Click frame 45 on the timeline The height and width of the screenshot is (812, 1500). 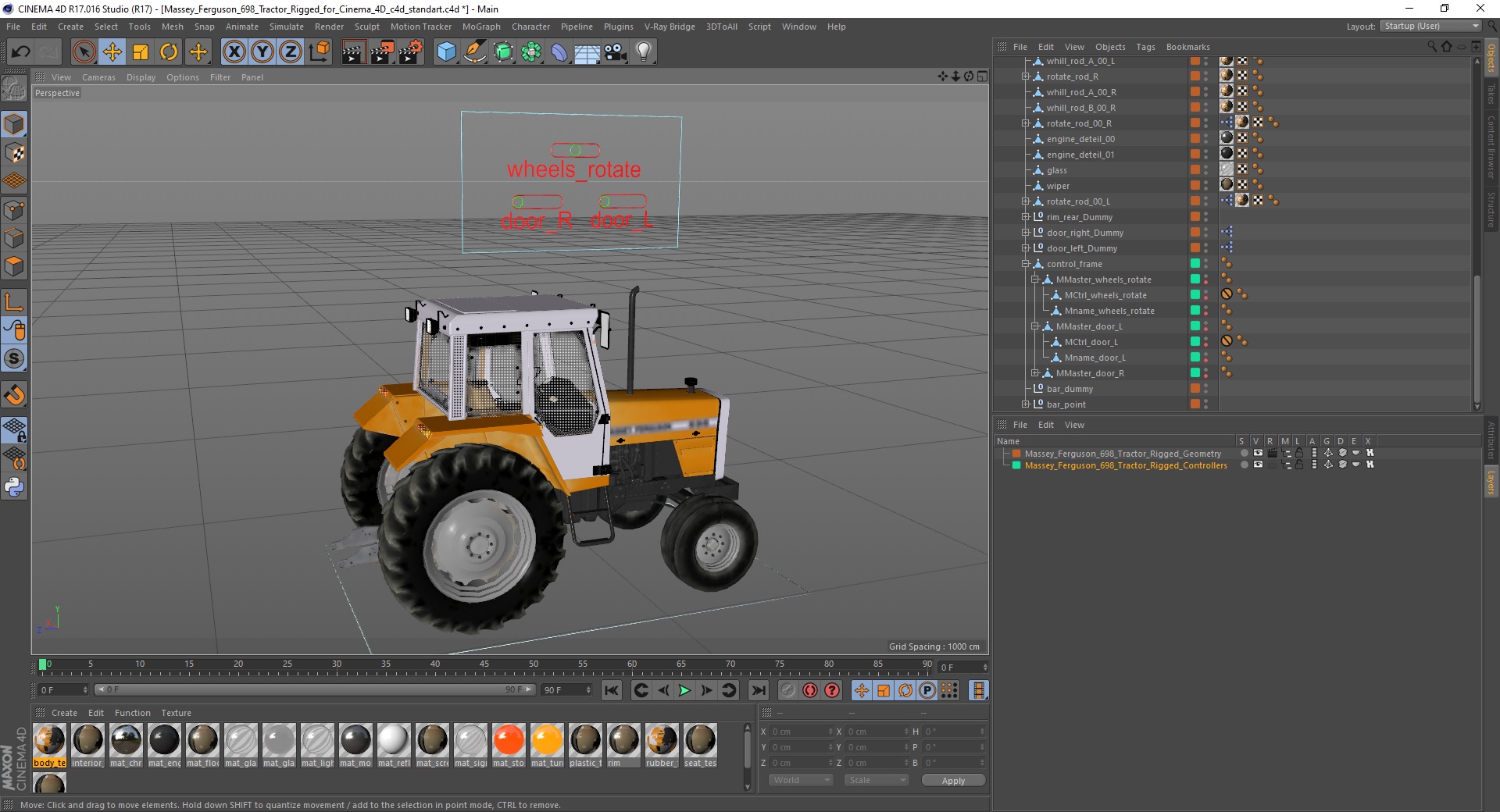coord(484,666)
